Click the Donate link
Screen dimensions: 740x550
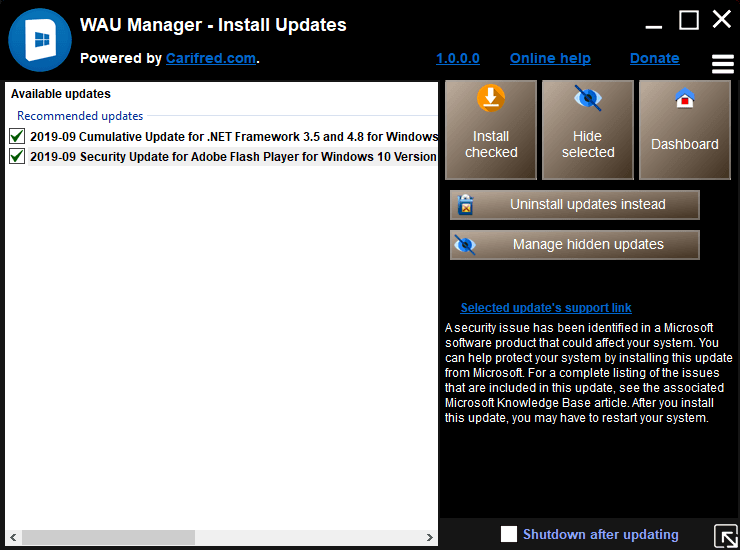654,58
